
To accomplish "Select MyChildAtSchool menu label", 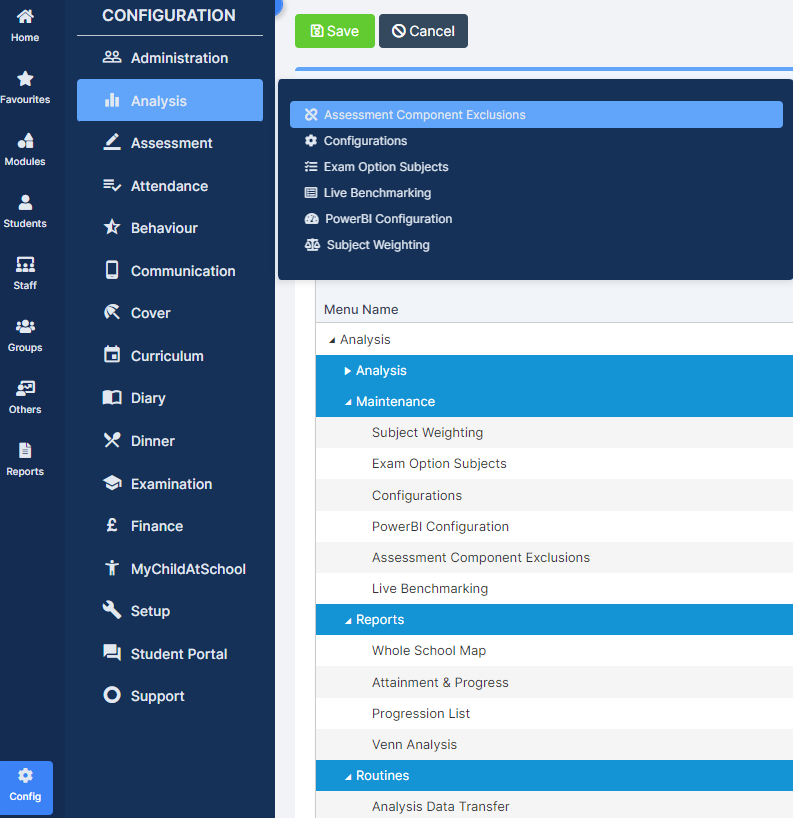I will pos(188,569).
